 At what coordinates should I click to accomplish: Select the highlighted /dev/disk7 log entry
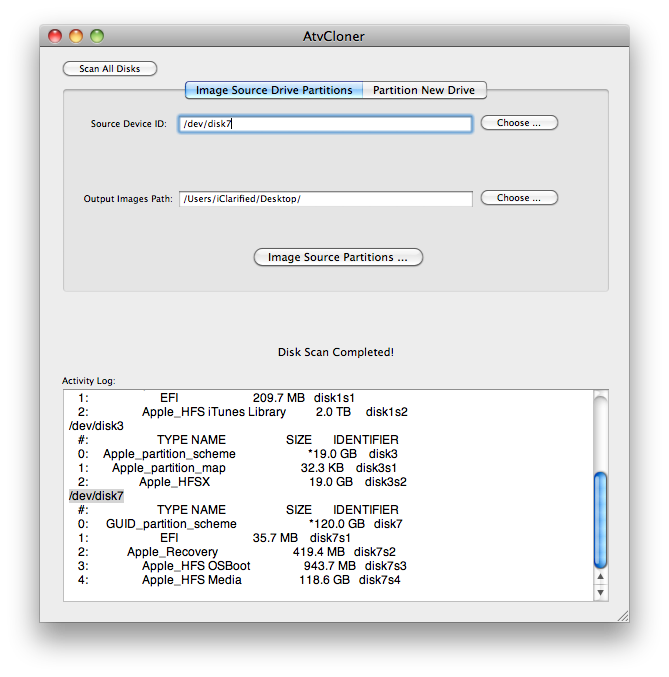[x=96, y=496]
